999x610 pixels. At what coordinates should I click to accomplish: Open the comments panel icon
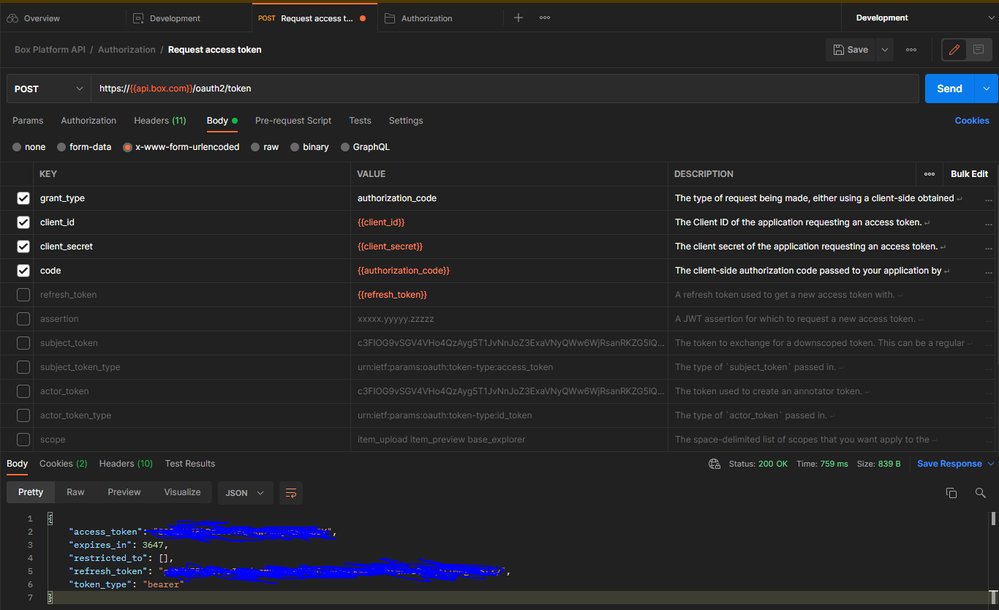coord(977,49)
